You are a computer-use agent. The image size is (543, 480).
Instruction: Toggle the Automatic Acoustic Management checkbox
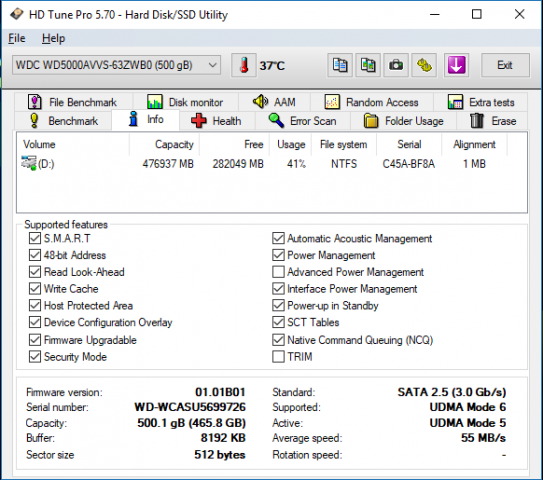tap(278, 238)
